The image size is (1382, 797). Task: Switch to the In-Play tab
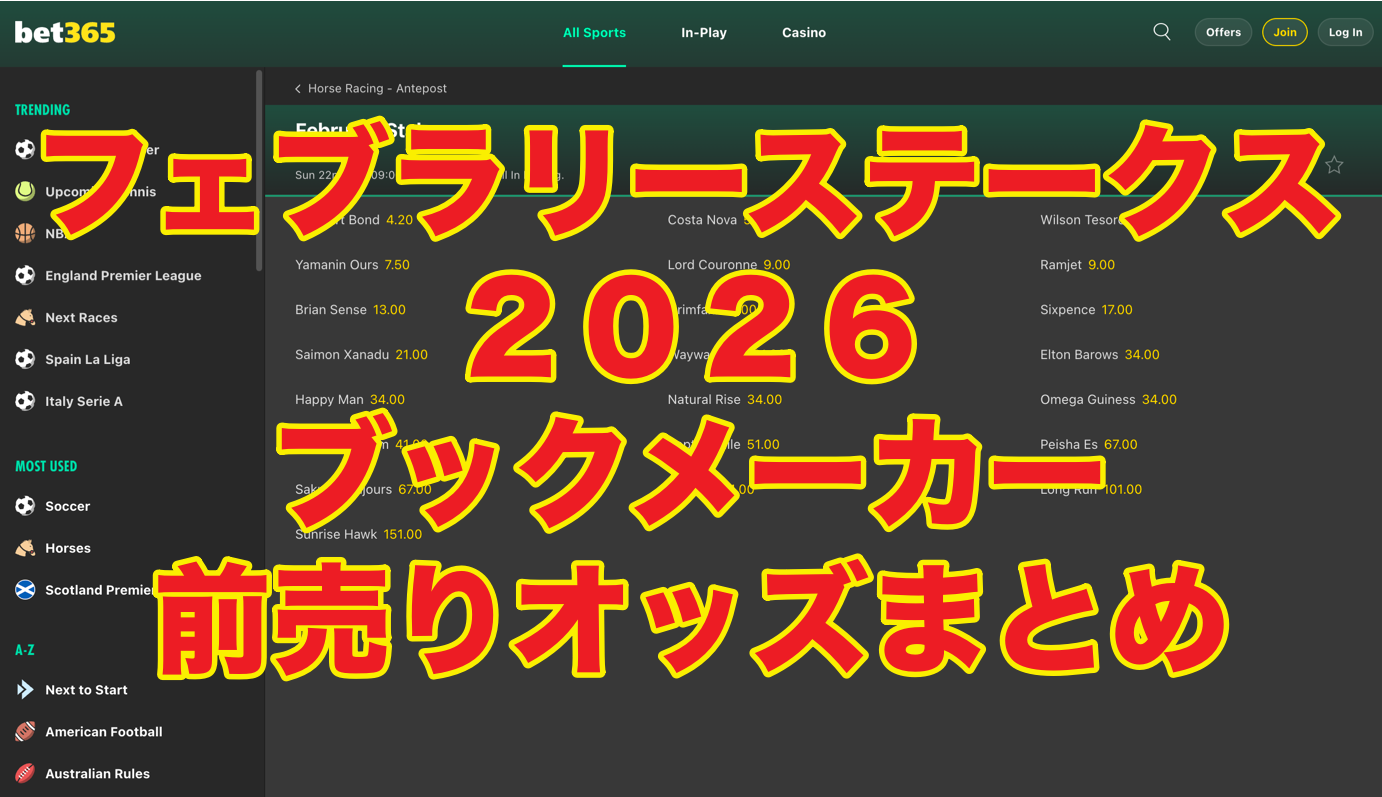coord(704,33)
